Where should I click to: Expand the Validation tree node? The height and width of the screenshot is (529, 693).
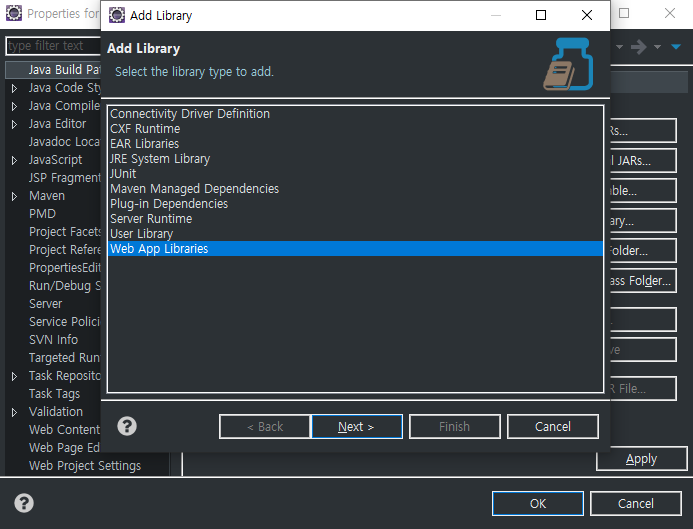(15, 412)
